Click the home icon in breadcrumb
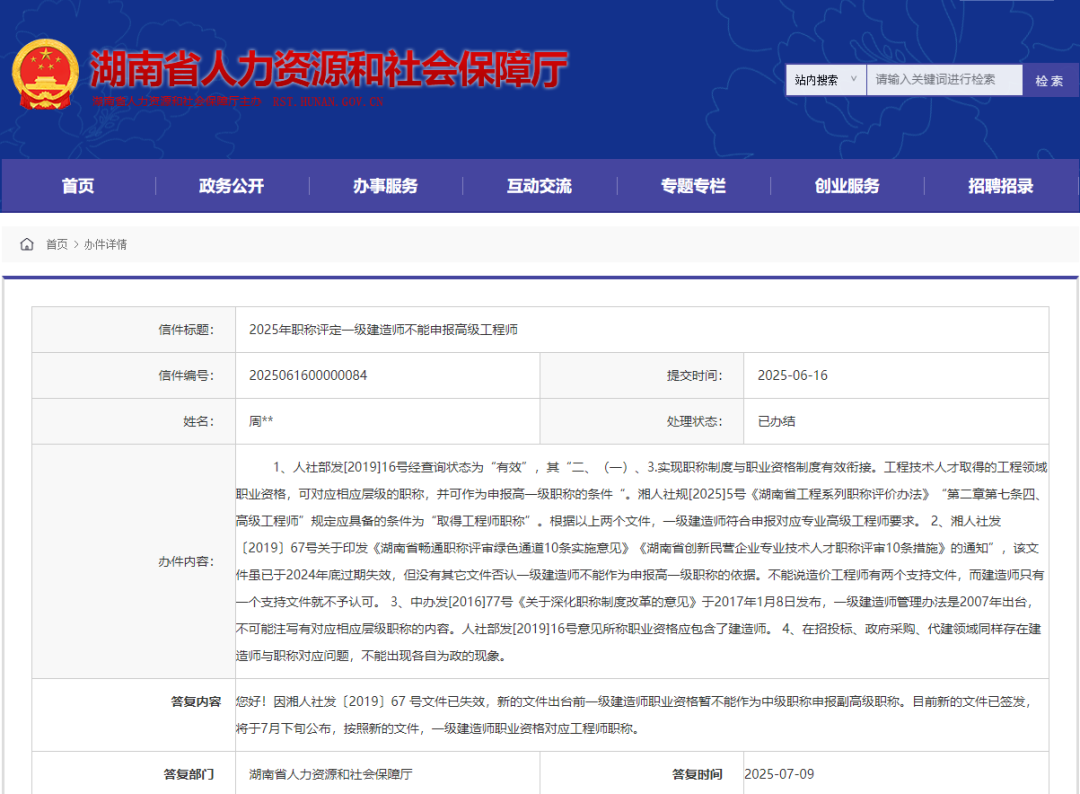The width and height of the screenshot is (1080, 794). click(x=27, y=244)
